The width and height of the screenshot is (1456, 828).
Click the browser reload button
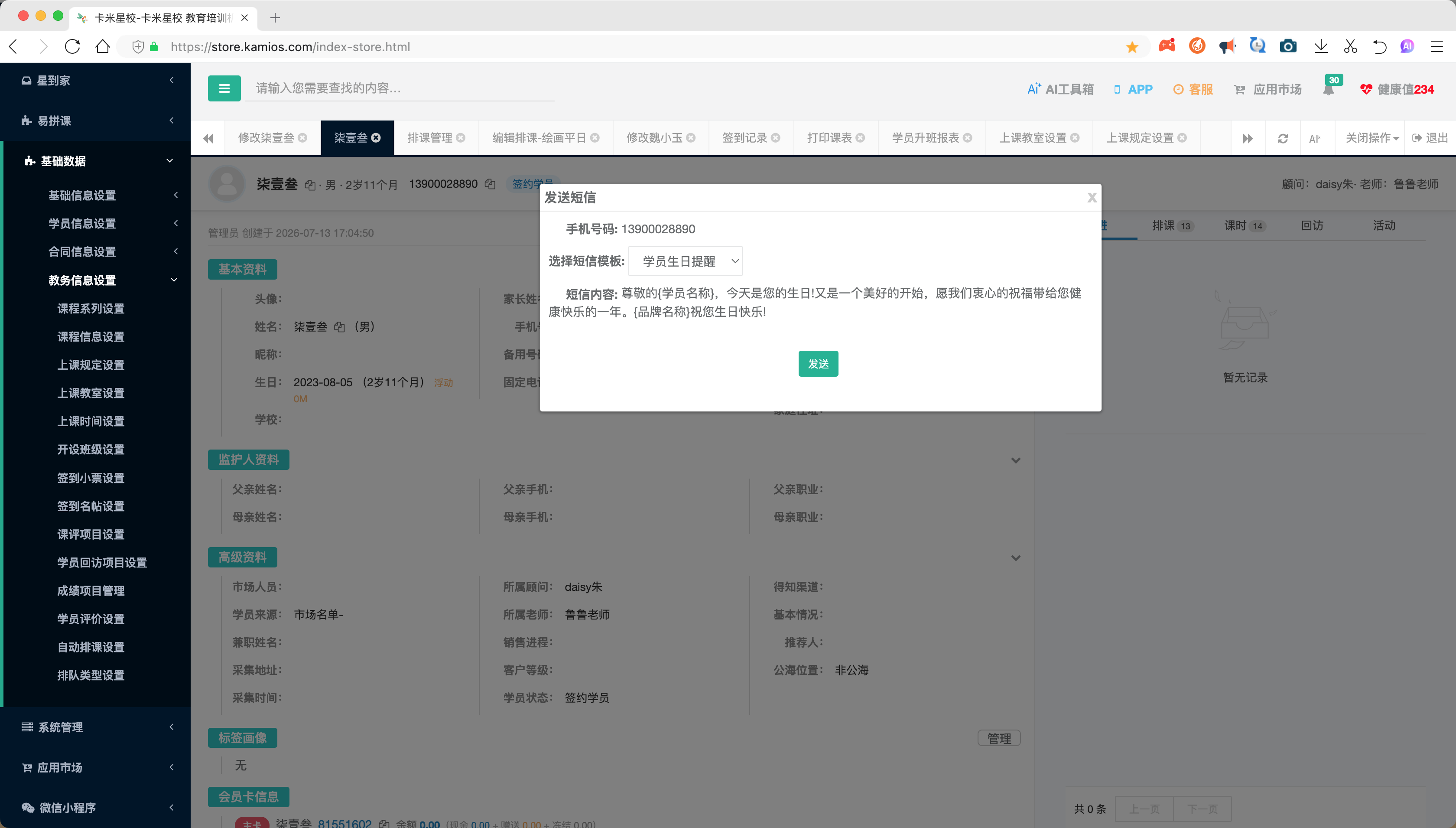point(72,47)
